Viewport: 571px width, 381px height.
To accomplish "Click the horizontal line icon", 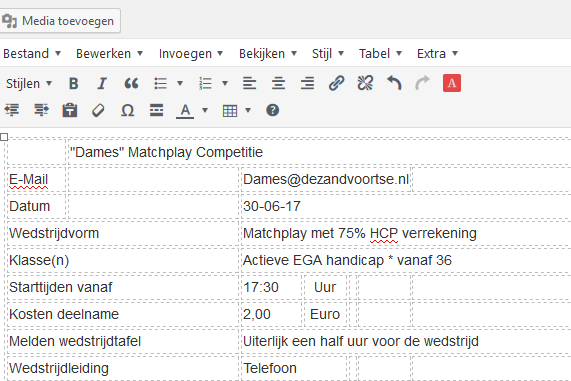I will (x=157, y=110).
